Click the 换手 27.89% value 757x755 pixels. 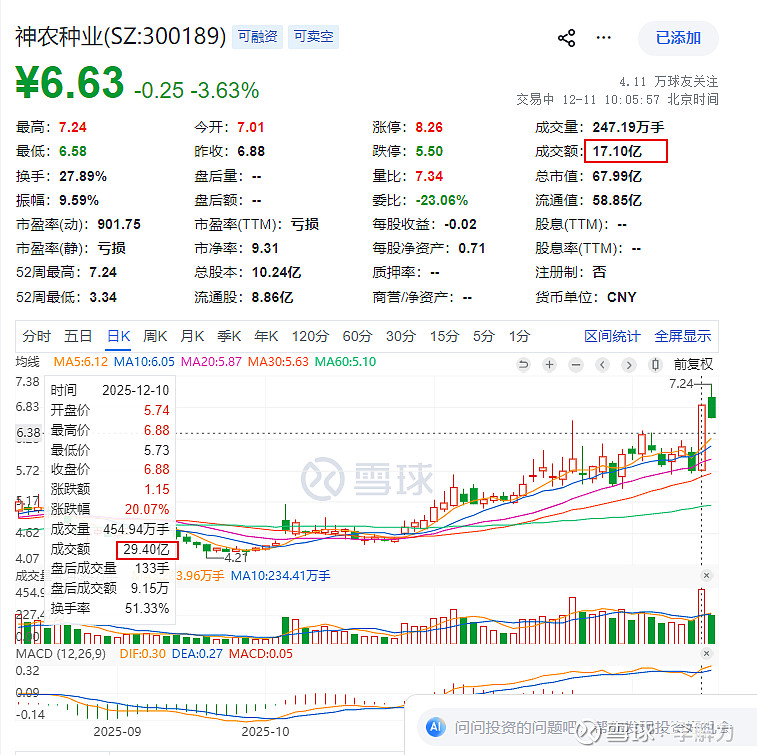[83, 176]
